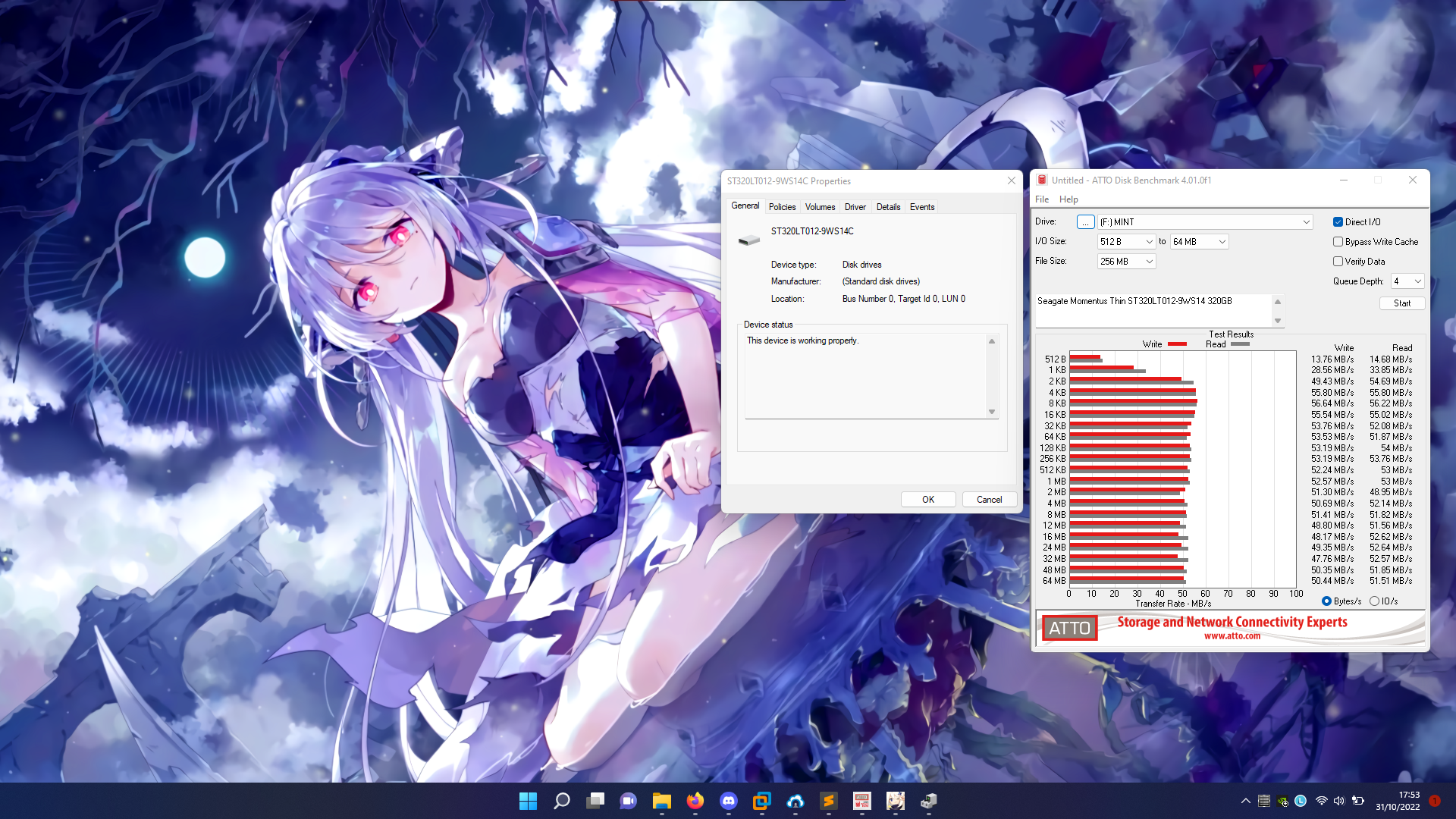Close the ST320LT012 Properties dialog
Image resolution: width=1456 pixels, height=819 pixels.
pos(1011,180)
